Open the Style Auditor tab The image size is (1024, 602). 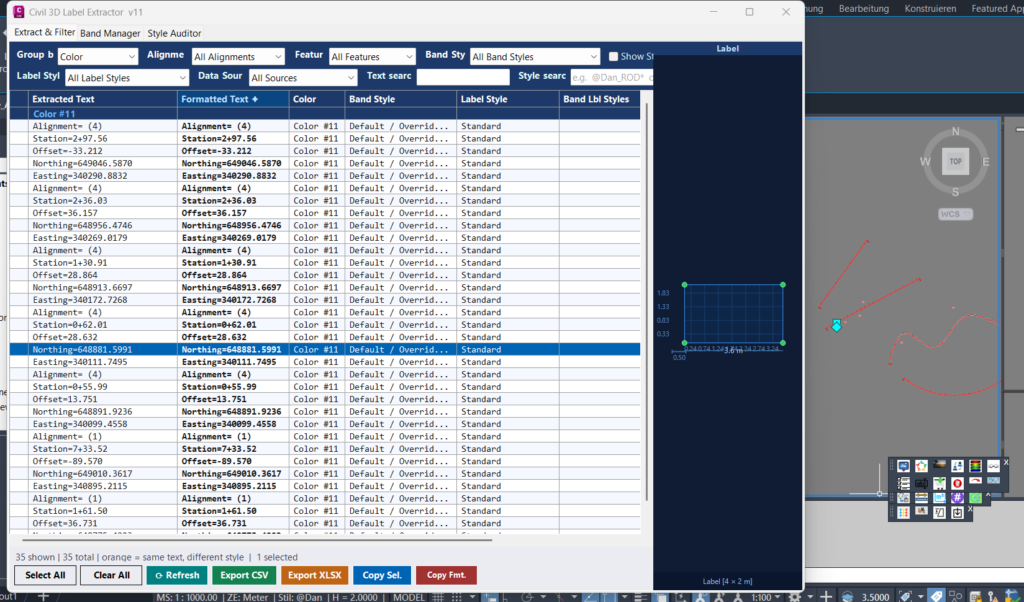[x=174, y=33]
